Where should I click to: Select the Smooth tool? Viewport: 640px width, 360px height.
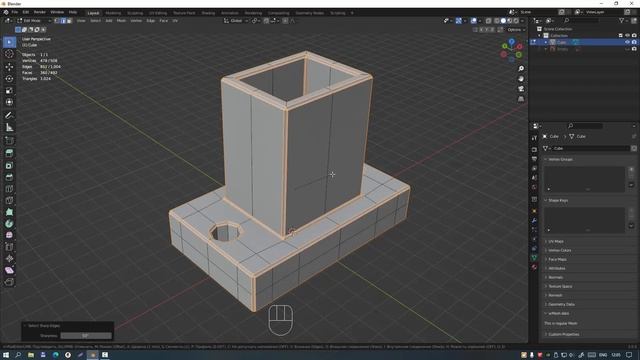pyautogui.click(x=9, y=235)
